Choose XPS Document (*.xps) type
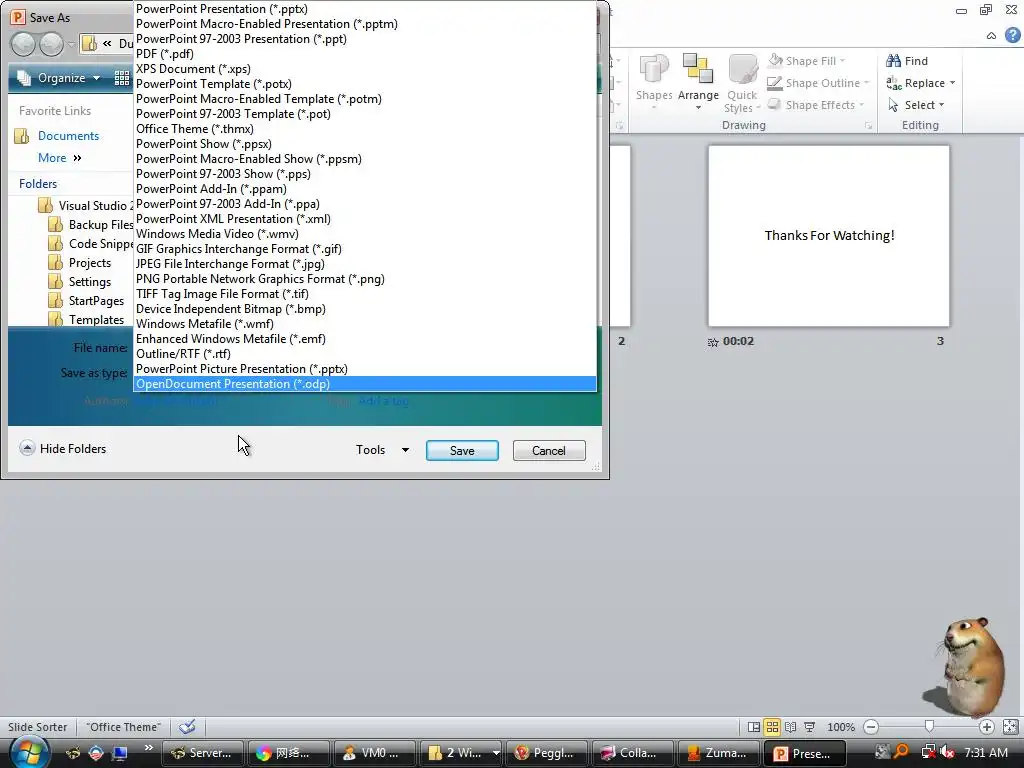 (365, 69)
